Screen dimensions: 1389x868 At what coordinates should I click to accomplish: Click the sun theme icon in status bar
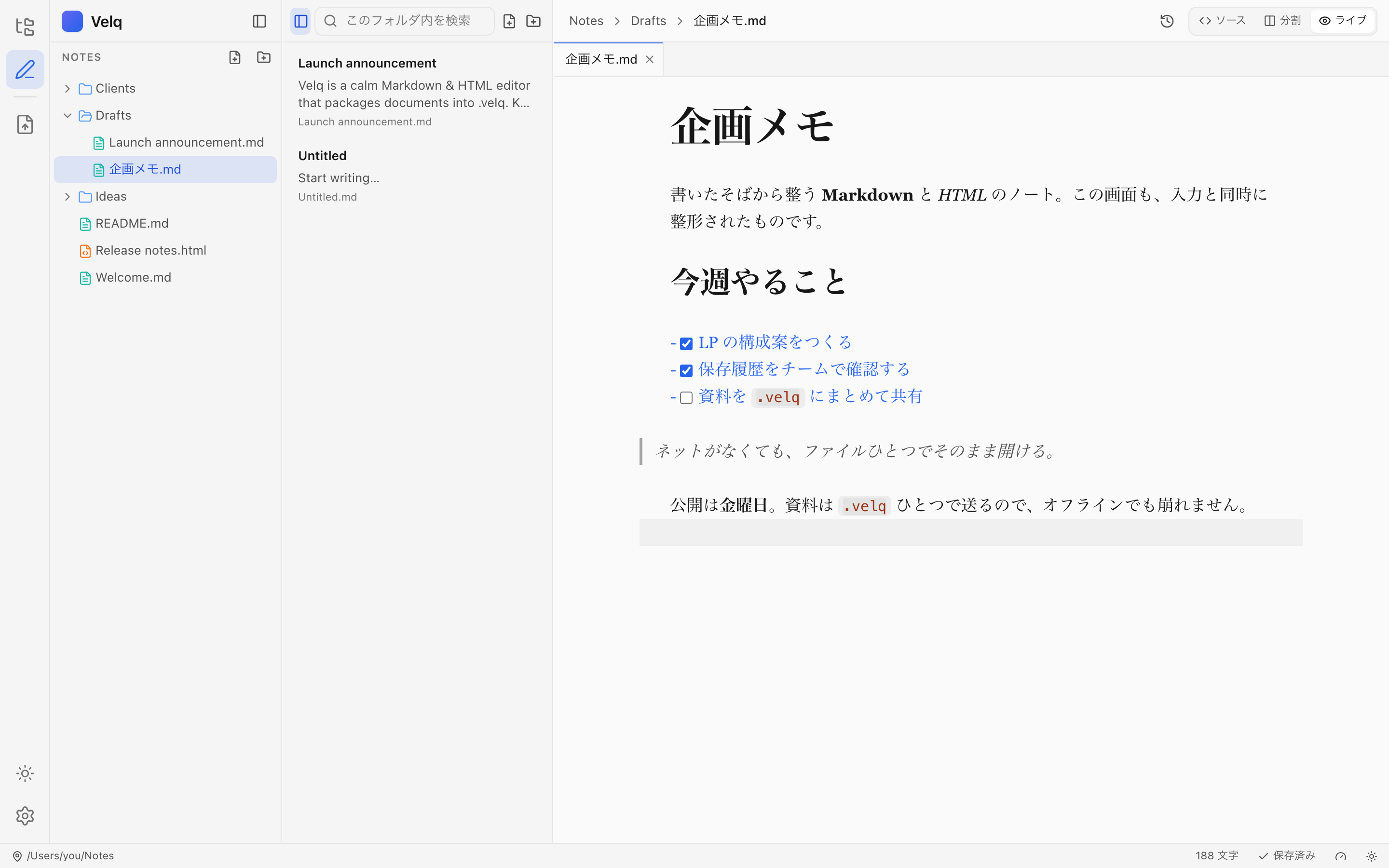1371,856
